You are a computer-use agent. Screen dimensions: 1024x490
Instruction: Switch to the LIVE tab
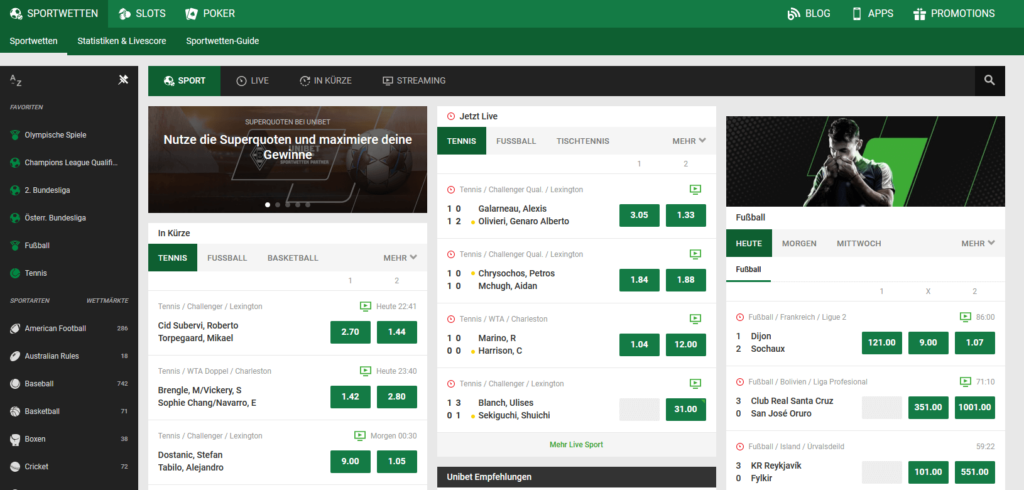(252, 81)
